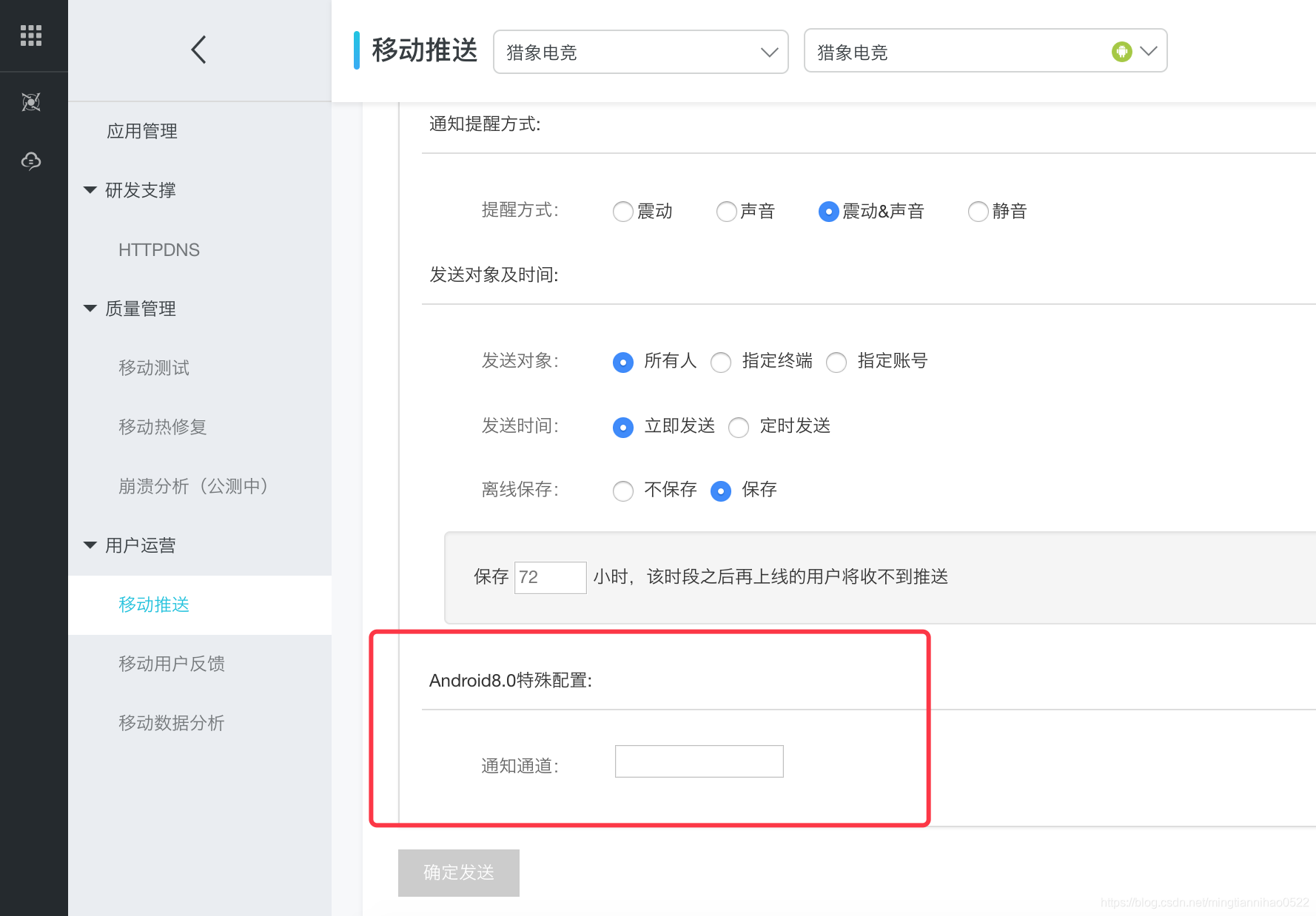Select 定时发送 send time option

click(x=739, y=428)
